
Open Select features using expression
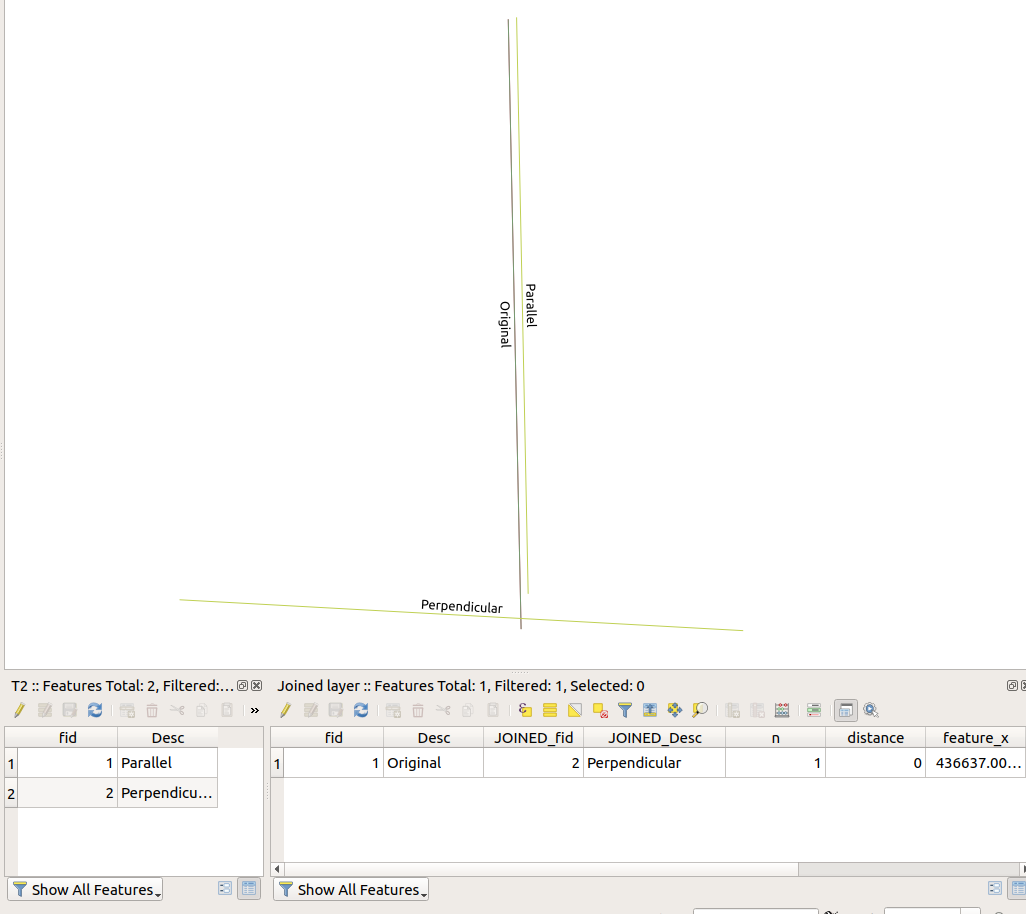point(525,710)
